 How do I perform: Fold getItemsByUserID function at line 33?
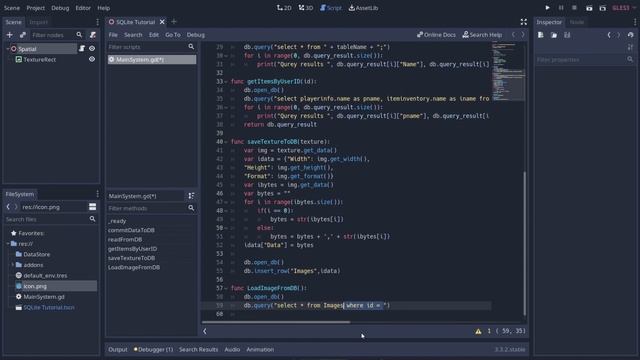click(x=226, y=82)
